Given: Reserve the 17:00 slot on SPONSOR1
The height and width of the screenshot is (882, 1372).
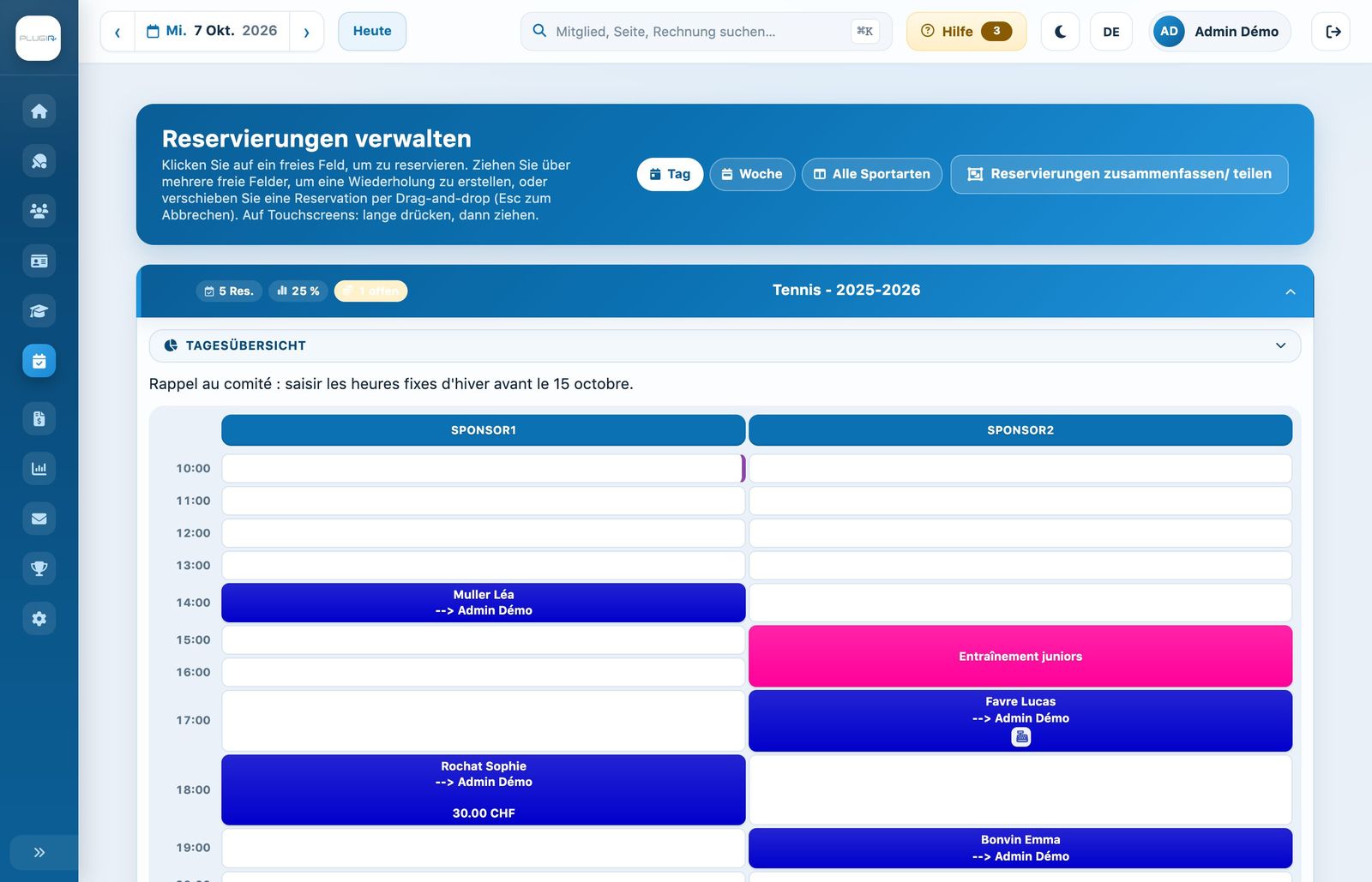Looking at the screenshot, I should pyautogui.click(x=484, y=721).
